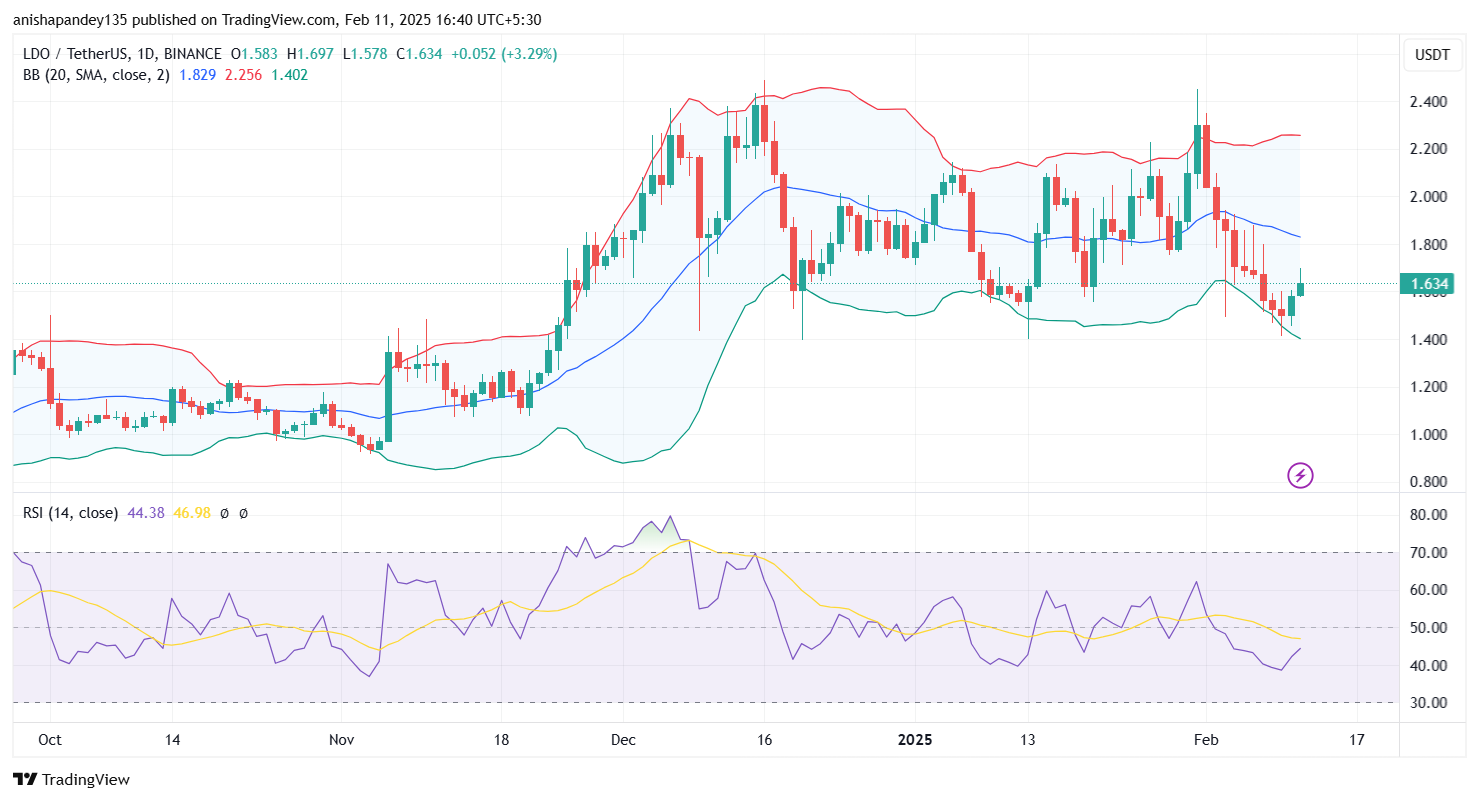Click the highlighted 1.634 price label
This screenshot has height=801, width=1479.
coord(1428,284)
